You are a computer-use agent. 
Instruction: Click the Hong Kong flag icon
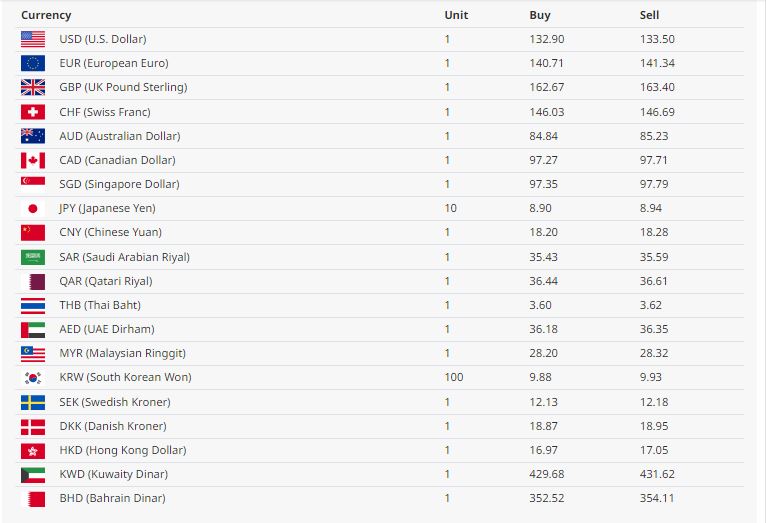tap(33, 450)
